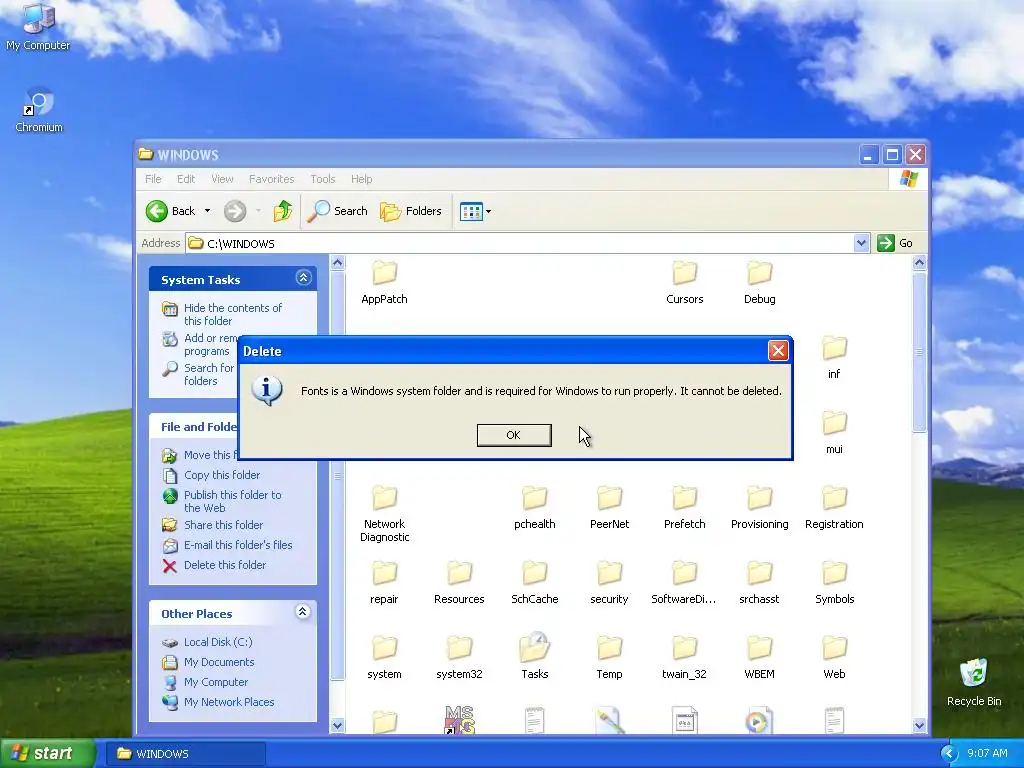Select the SchCache folder
1024x768 pixels.
535,583
